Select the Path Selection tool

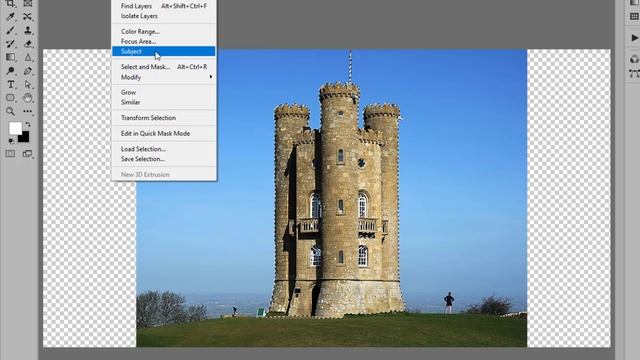click(x=27, y=84)
